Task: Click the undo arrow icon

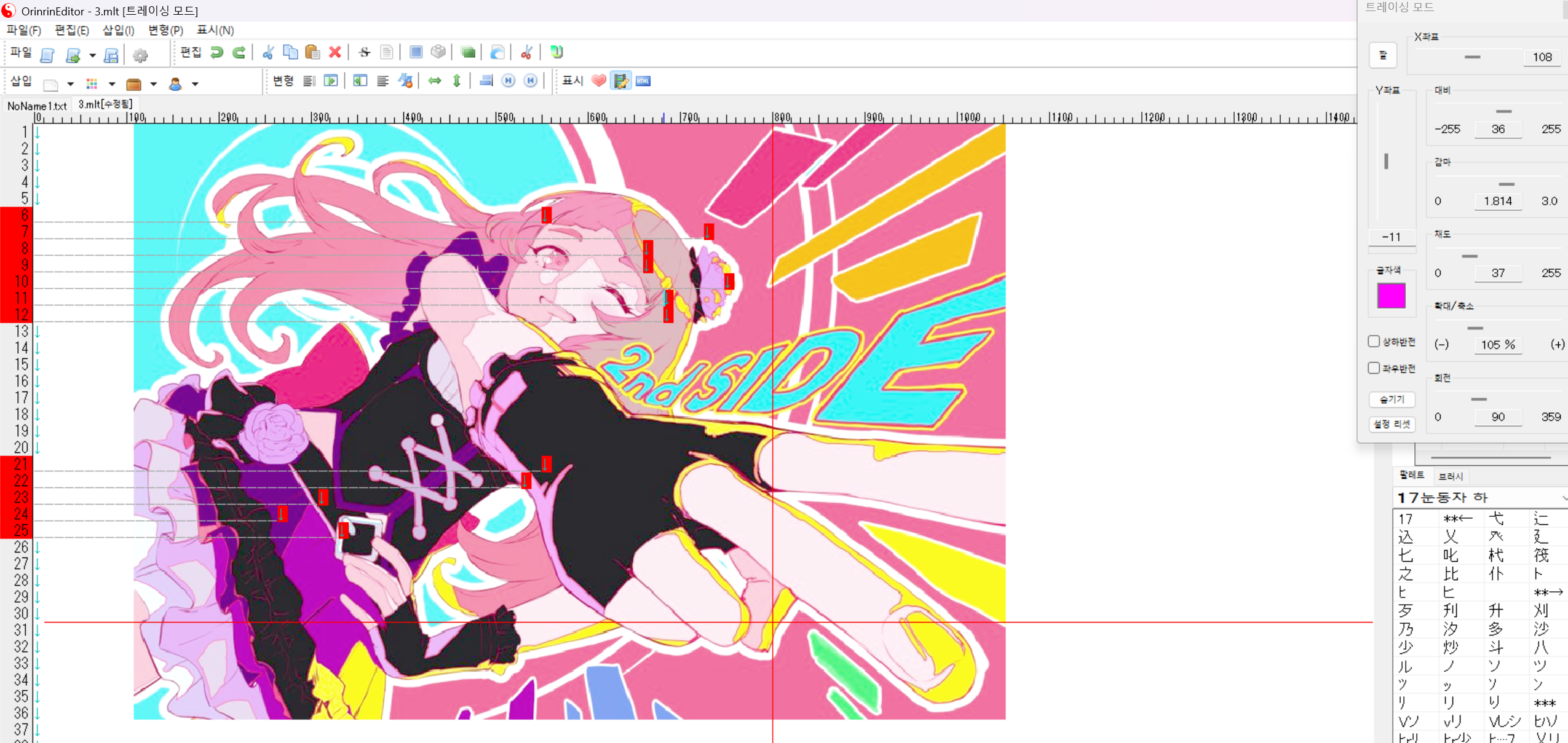Action: pyautogui.click(x=216, y=53)
